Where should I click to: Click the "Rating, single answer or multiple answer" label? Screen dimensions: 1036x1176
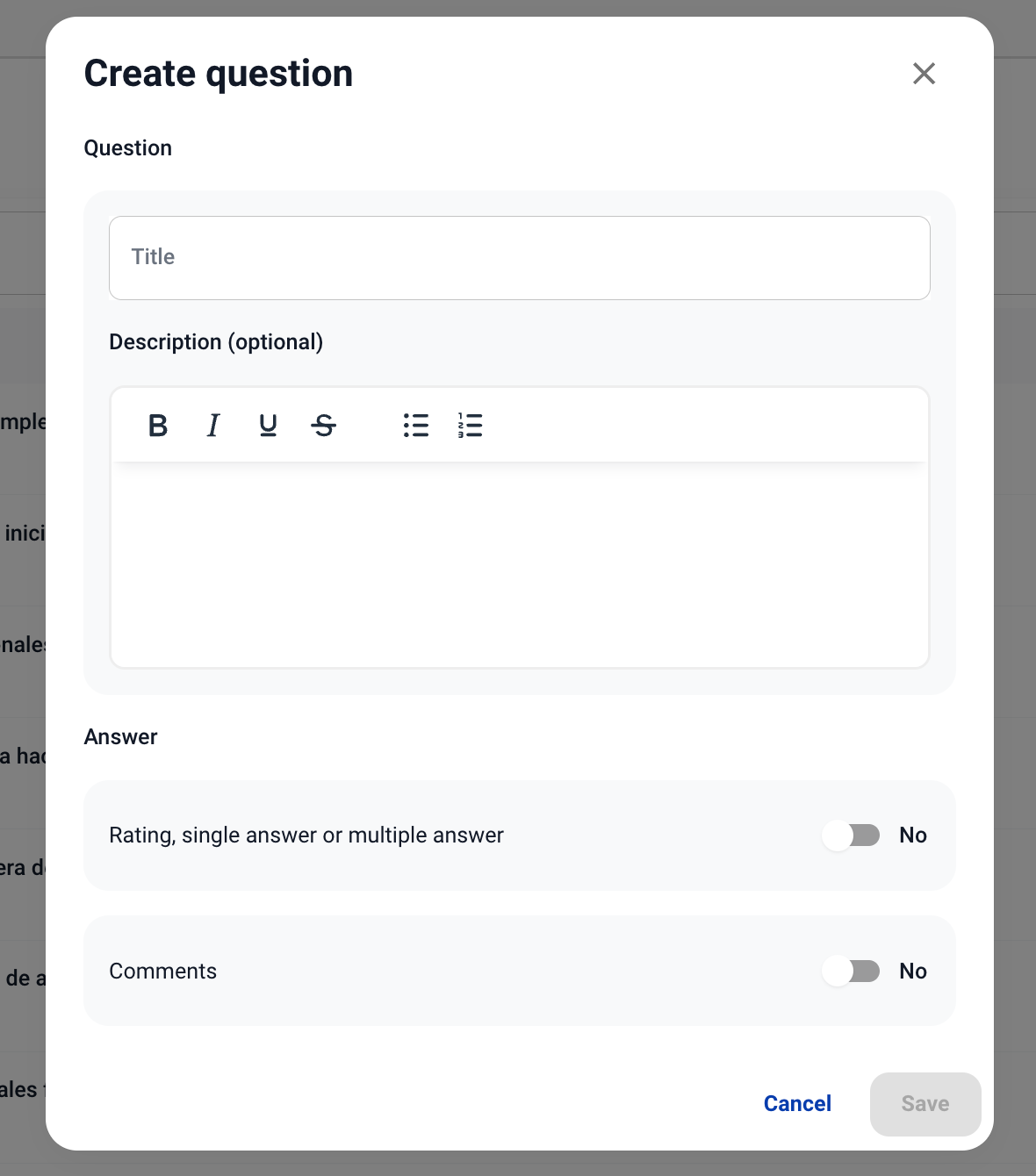[x=306, y=835]
